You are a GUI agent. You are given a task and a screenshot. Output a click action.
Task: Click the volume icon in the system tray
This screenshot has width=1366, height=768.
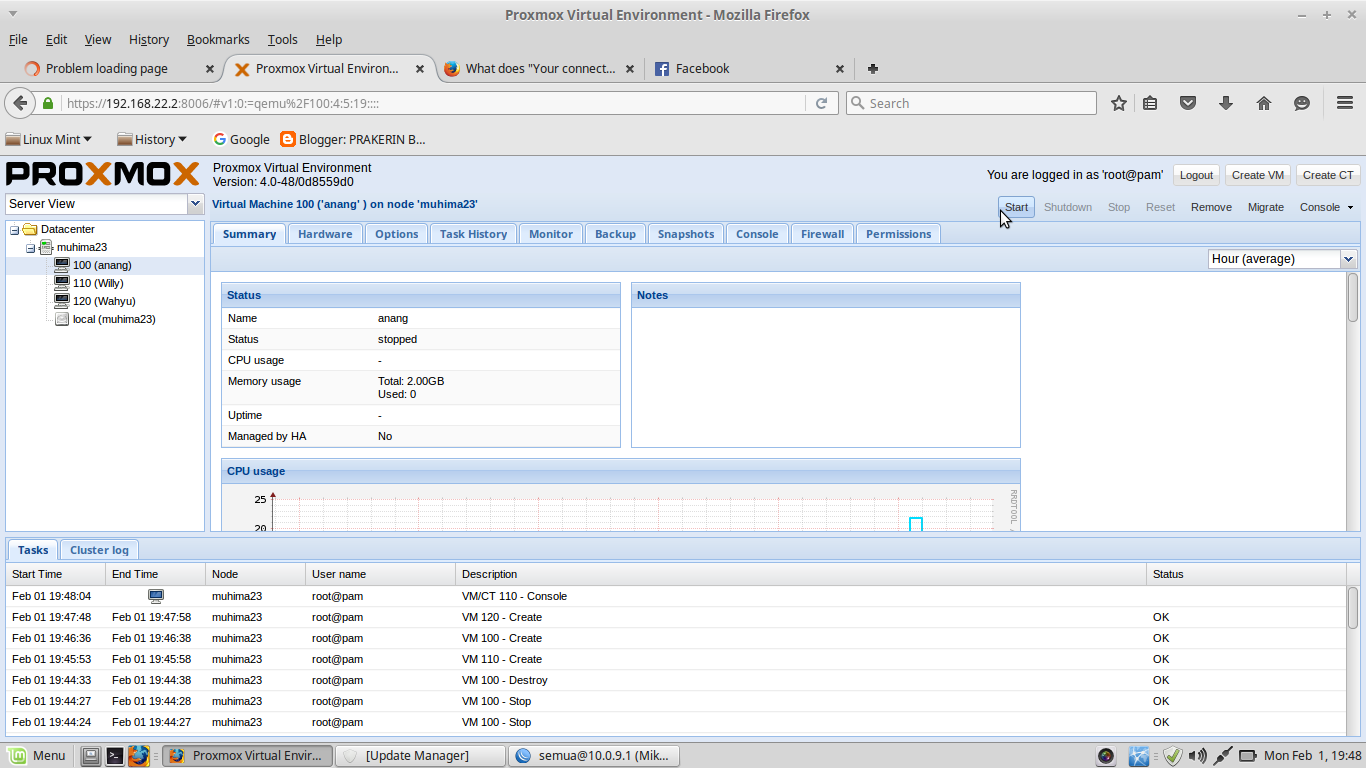1196,755
